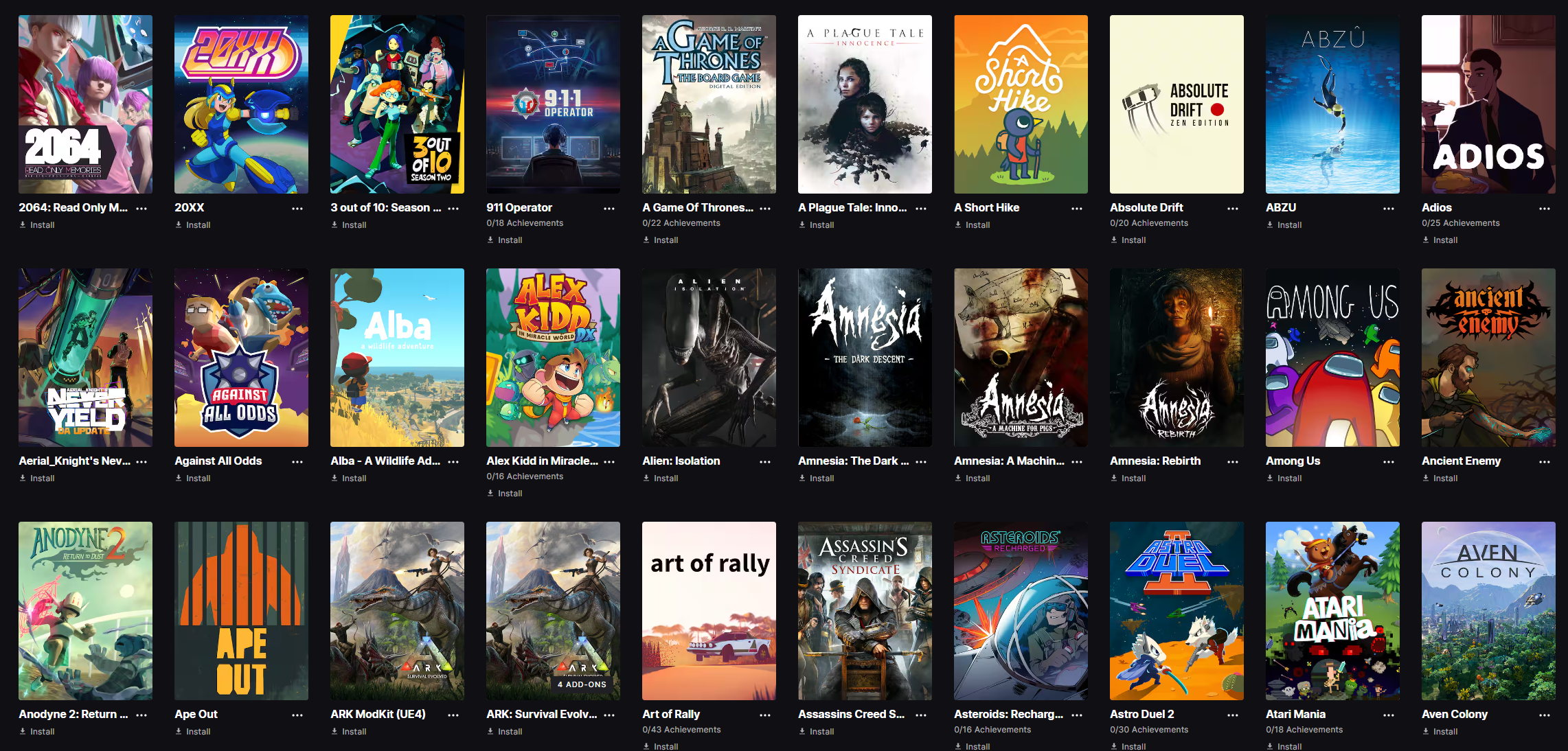Open more options for 3 out of 10: Season Two
This screenshot has height=751, width=1568.
453,209
